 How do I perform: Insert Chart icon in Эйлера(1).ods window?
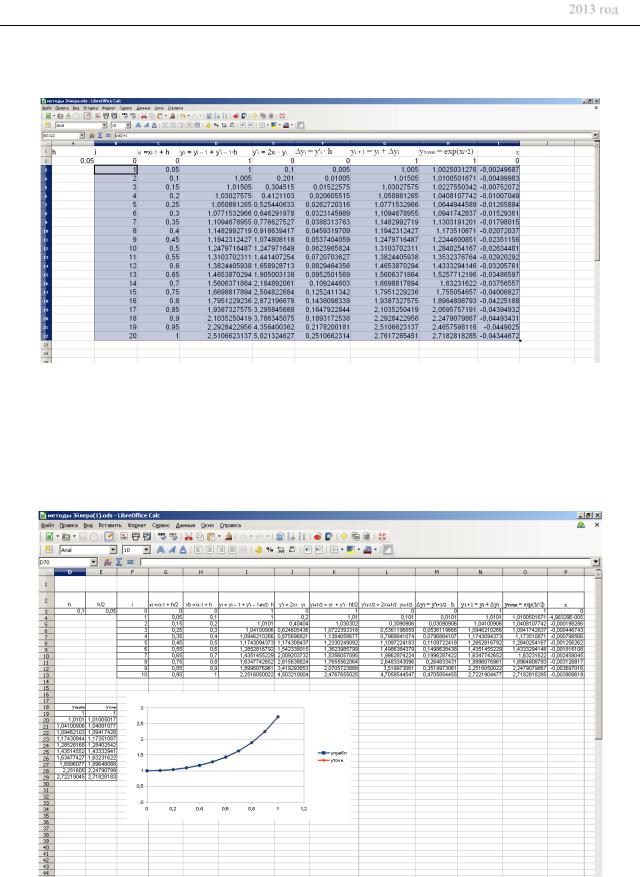click(318, 537)
